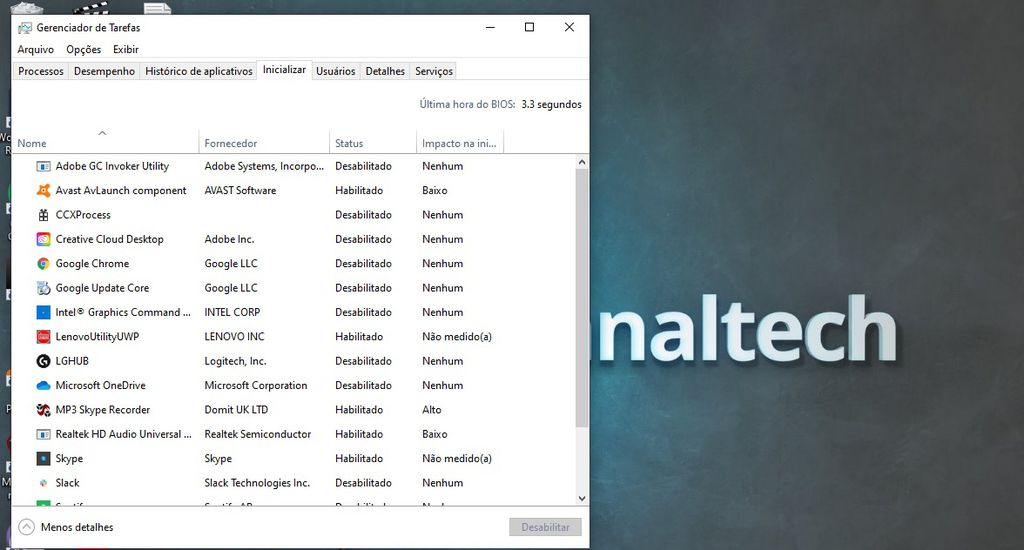The image size is (1024, 550).
Task: Select Microsoft Corporation vendor cell
Action: click(255, 385)
